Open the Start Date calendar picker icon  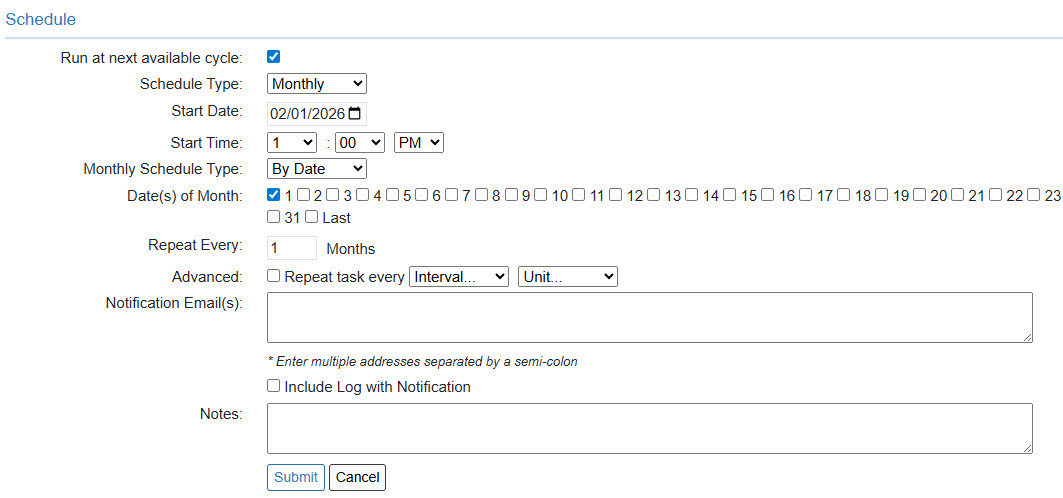pos(354,113)
